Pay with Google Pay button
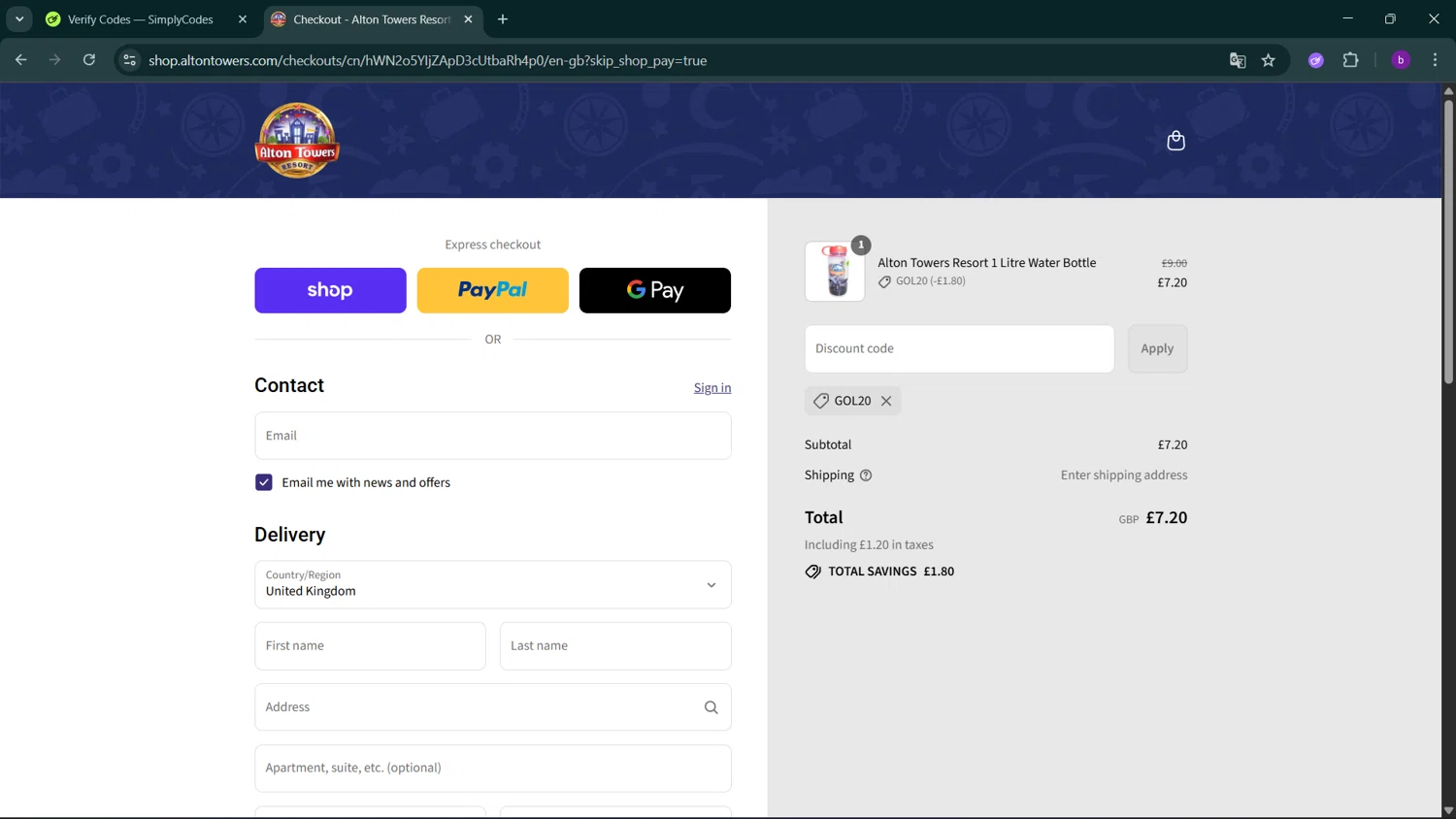The width and height of the screenshot is (1456, 819). point(655,290)
